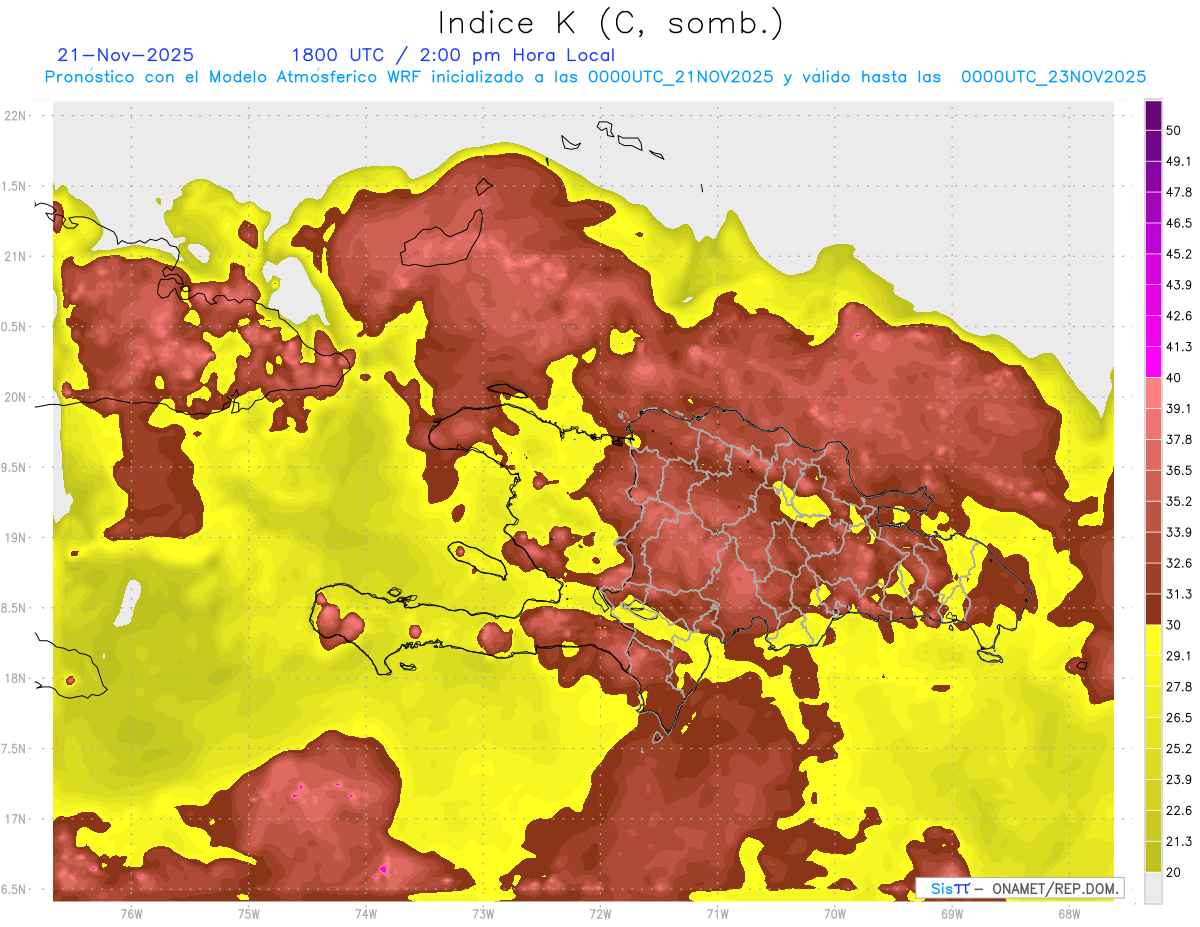Click the "45.2" scale value

coord(1179,254)
